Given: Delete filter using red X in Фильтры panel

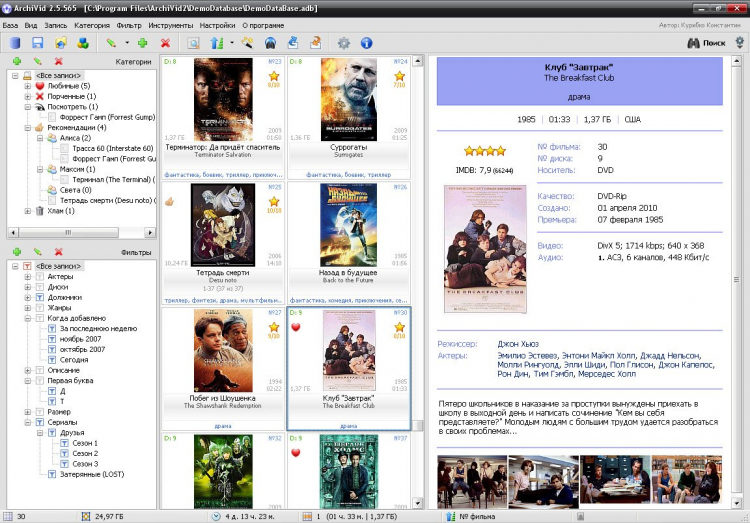Looking at the screenshot, I should pos(59,253).
